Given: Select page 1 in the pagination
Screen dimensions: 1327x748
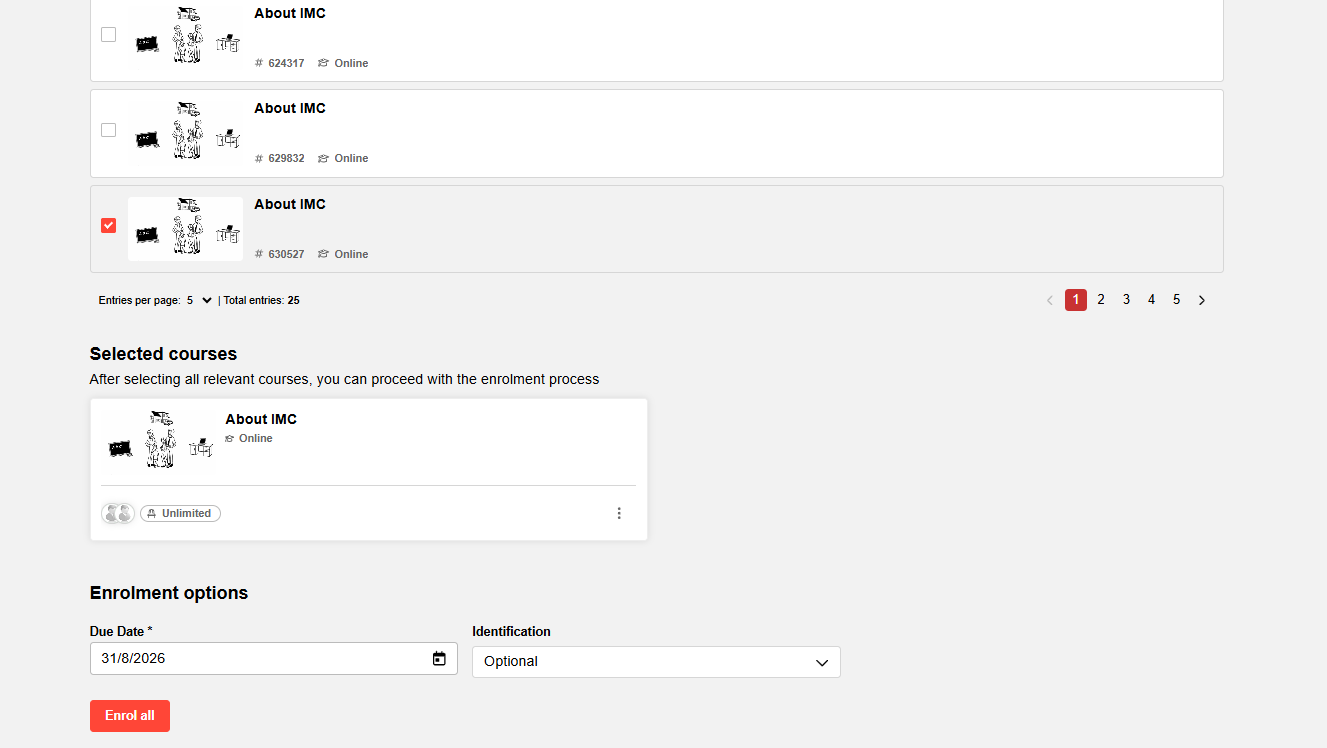Looking at the screenshot, I should 1076,300.
